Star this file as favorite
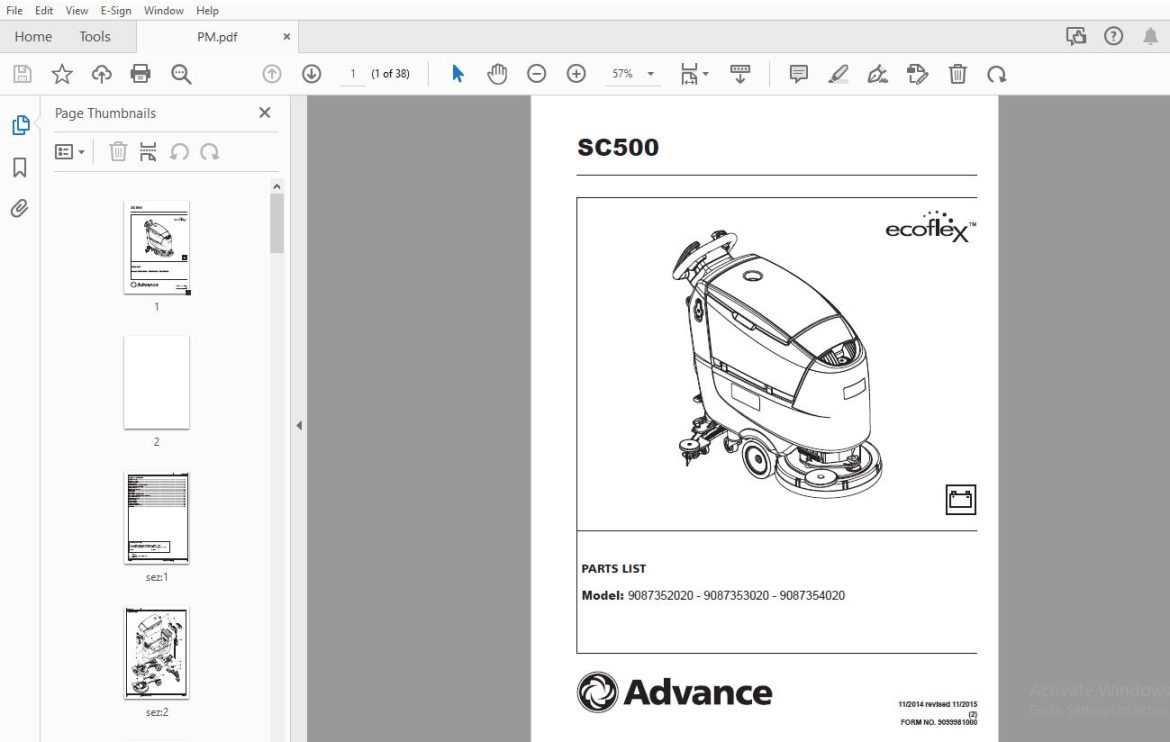This screenshot has width=1170, height=742. pyautogui.click(x=62, y=74)
